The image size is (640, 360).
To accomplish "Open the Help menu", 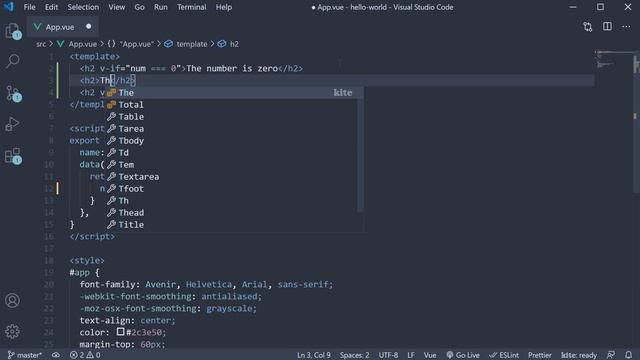I will click(x=224, y=7).
